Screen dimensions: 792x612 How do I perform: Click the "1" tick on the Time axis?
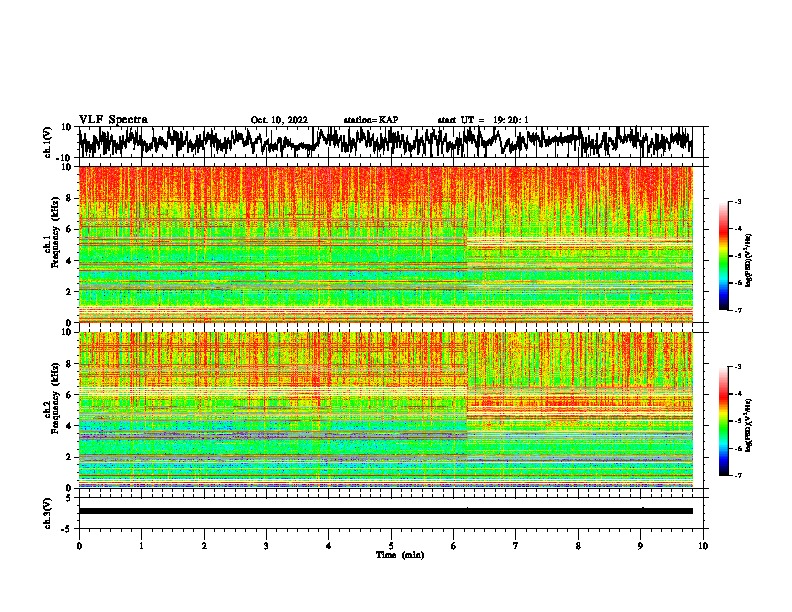[141, 546]
